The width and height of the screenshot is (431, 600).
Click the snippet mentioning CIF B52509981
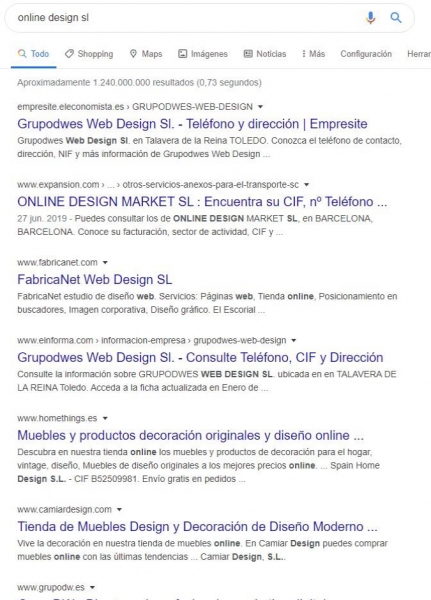(x=198, y=465)
